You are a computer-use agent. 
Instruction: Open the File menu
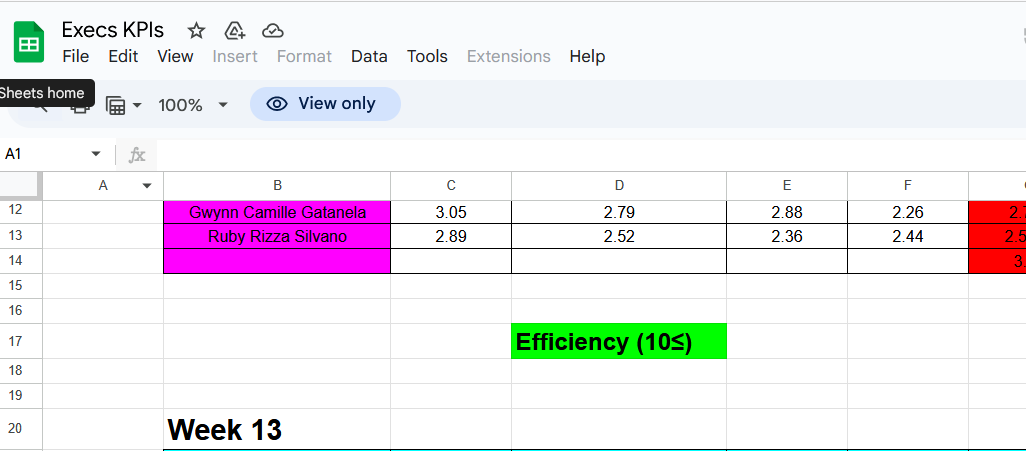pyautogui.click(x=76, y=56)
